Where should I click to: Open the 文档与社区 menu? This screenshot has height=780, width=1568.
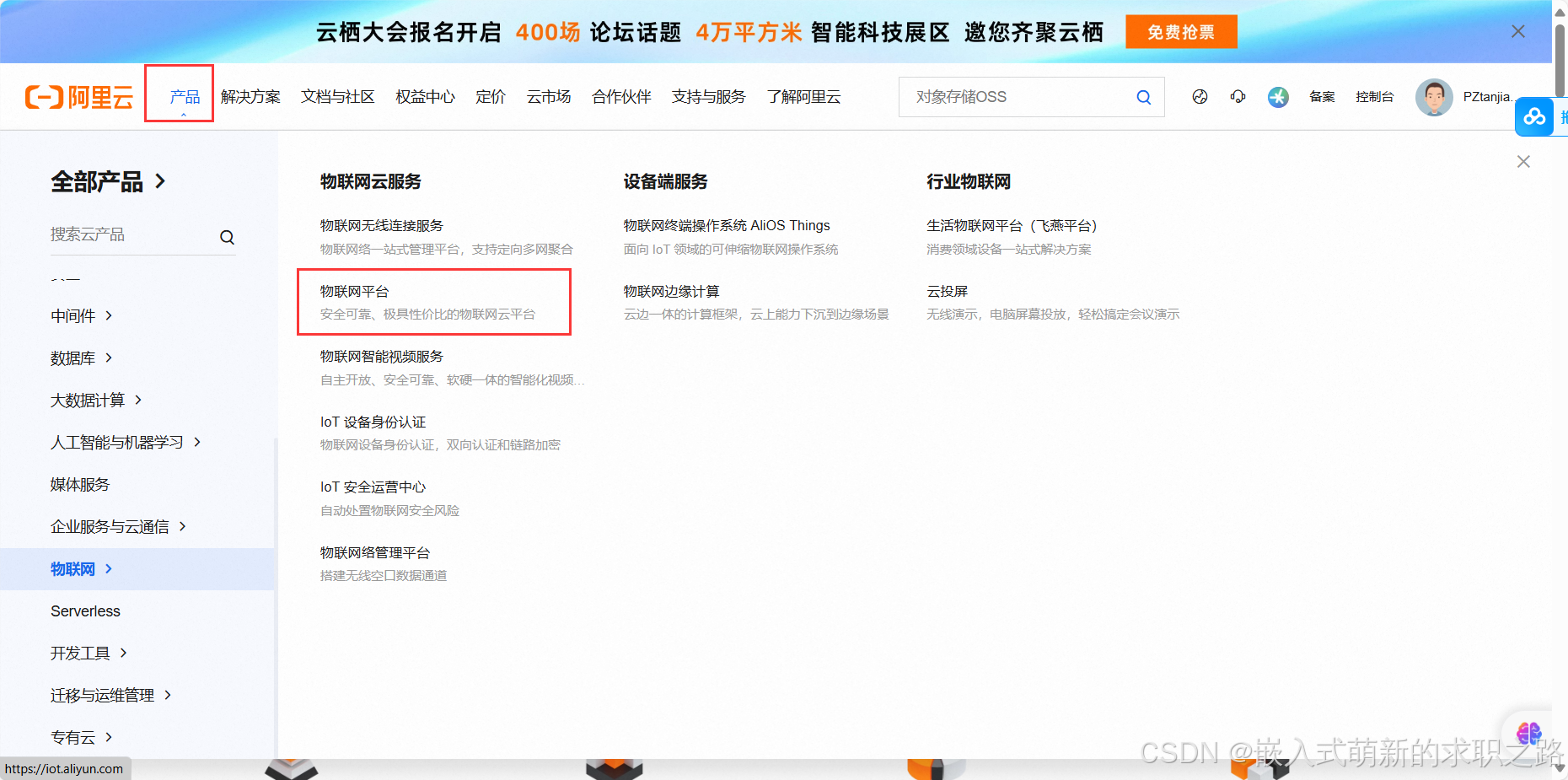338,97
